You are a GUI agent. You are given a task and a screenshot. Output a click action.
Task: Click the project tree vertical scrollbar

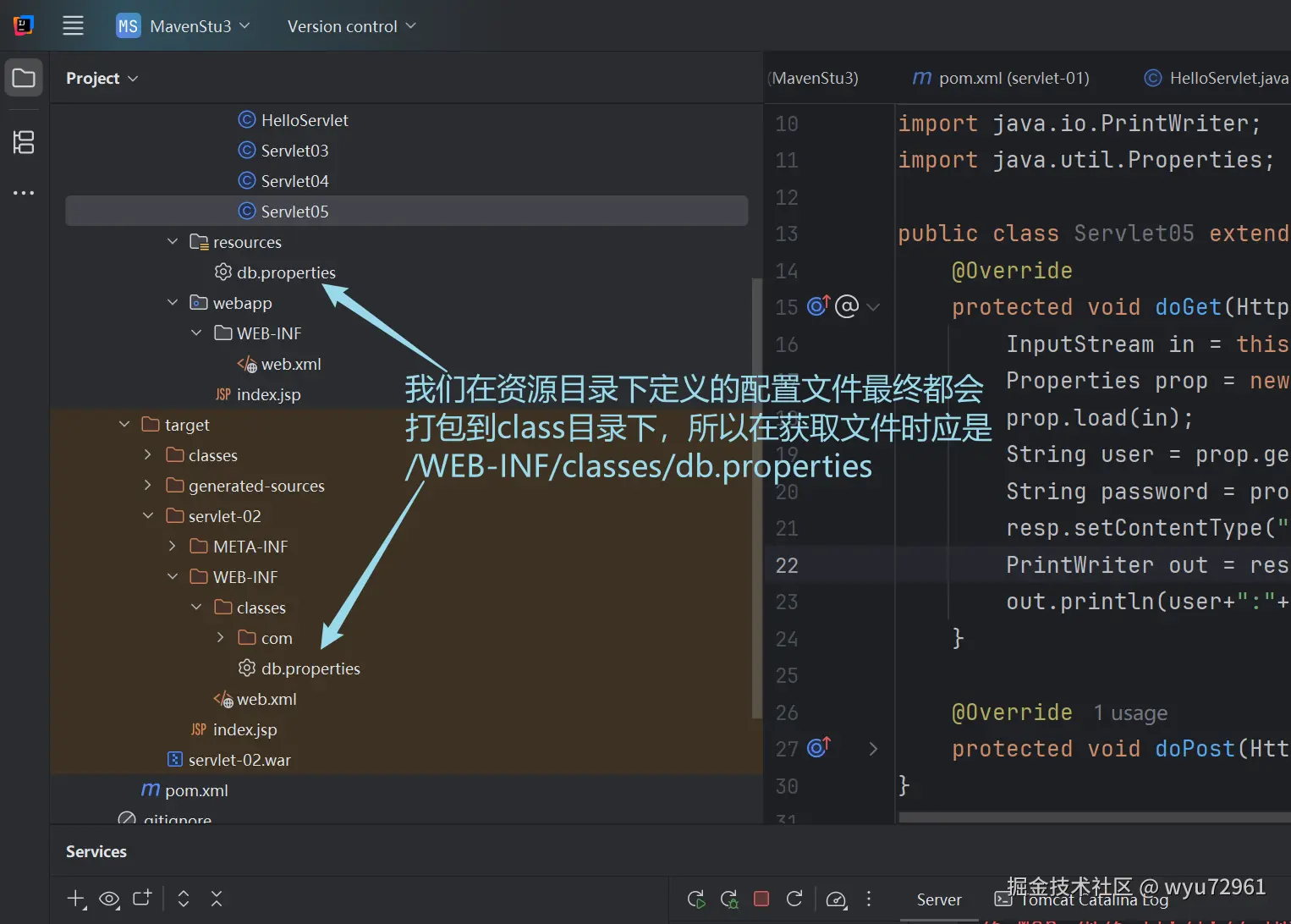pyautogui.click(x=756, y=499)
